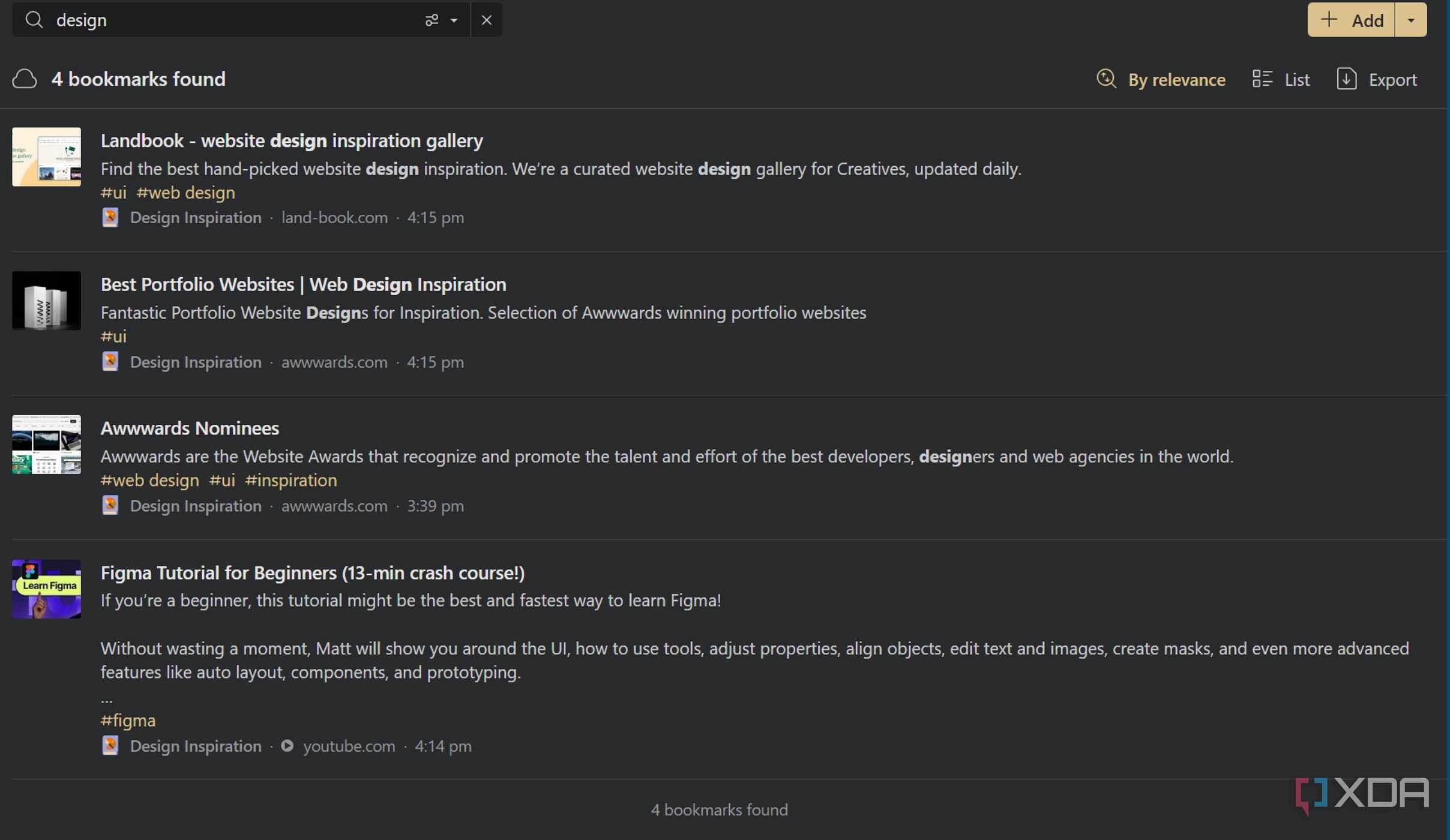Select #web design tag on Landbook bookmark

[x=185, y=193]
